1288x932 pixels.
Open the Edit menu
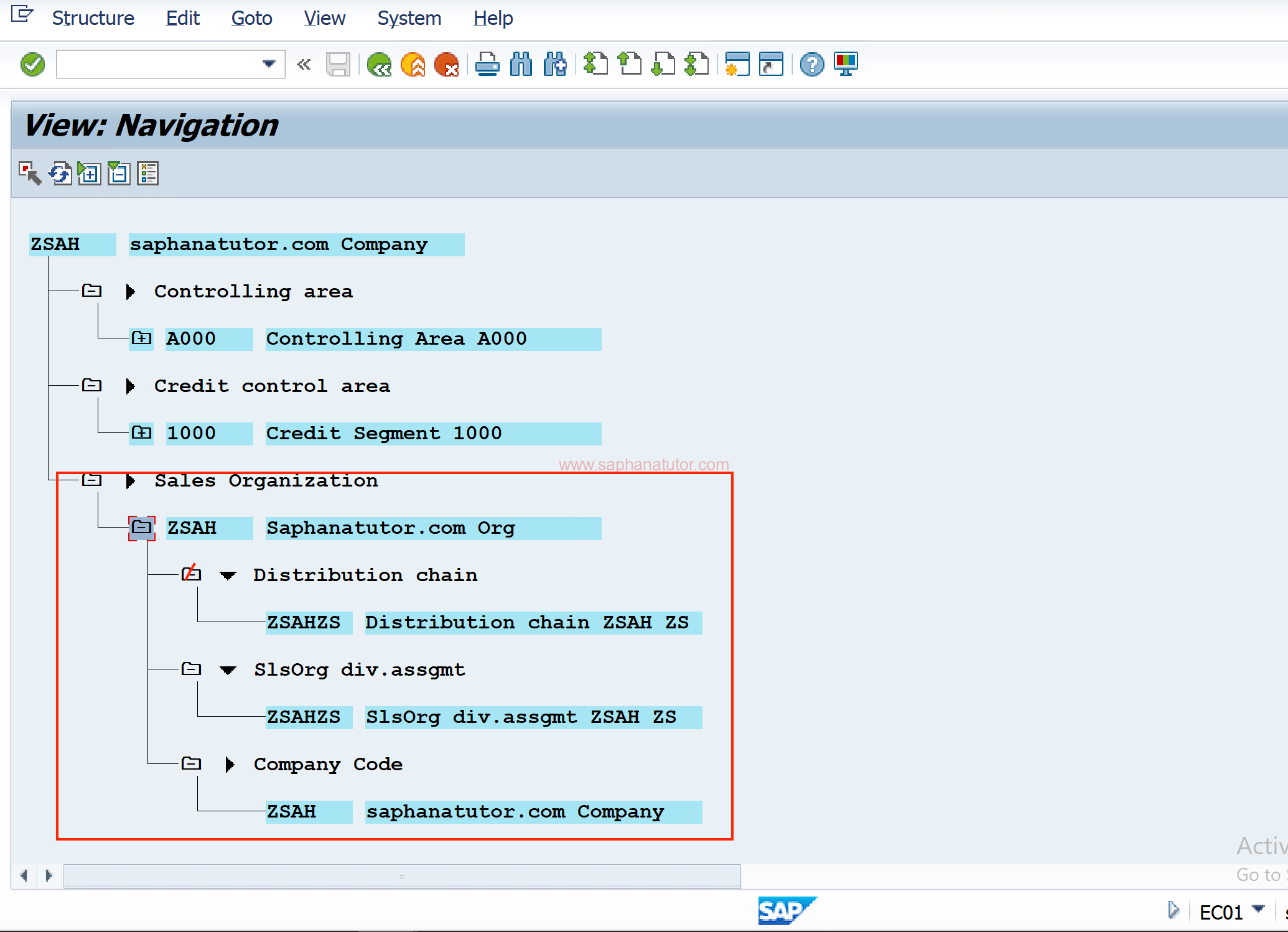point(183,19)
